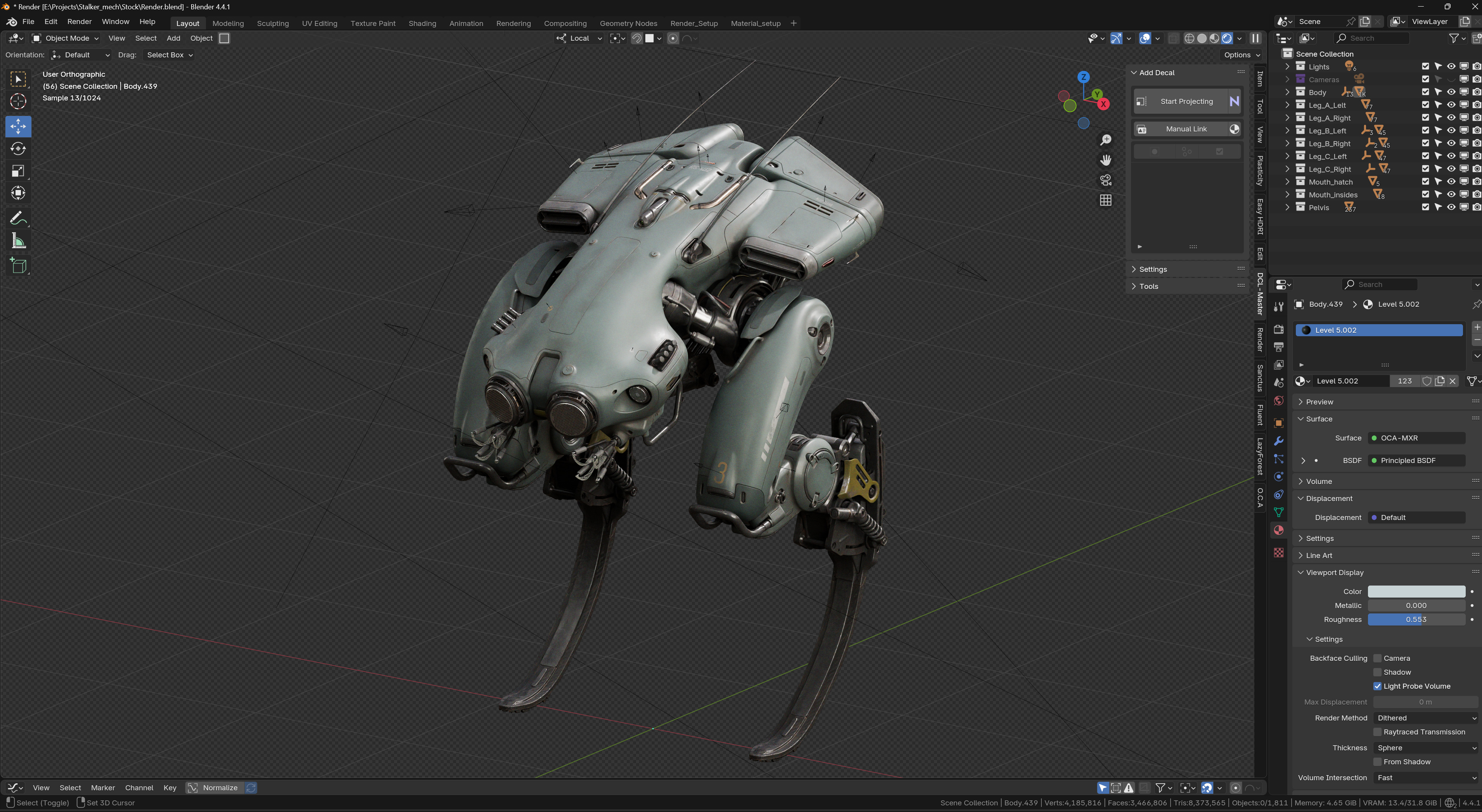Open the Shading workspace tab

click(422, 24)
